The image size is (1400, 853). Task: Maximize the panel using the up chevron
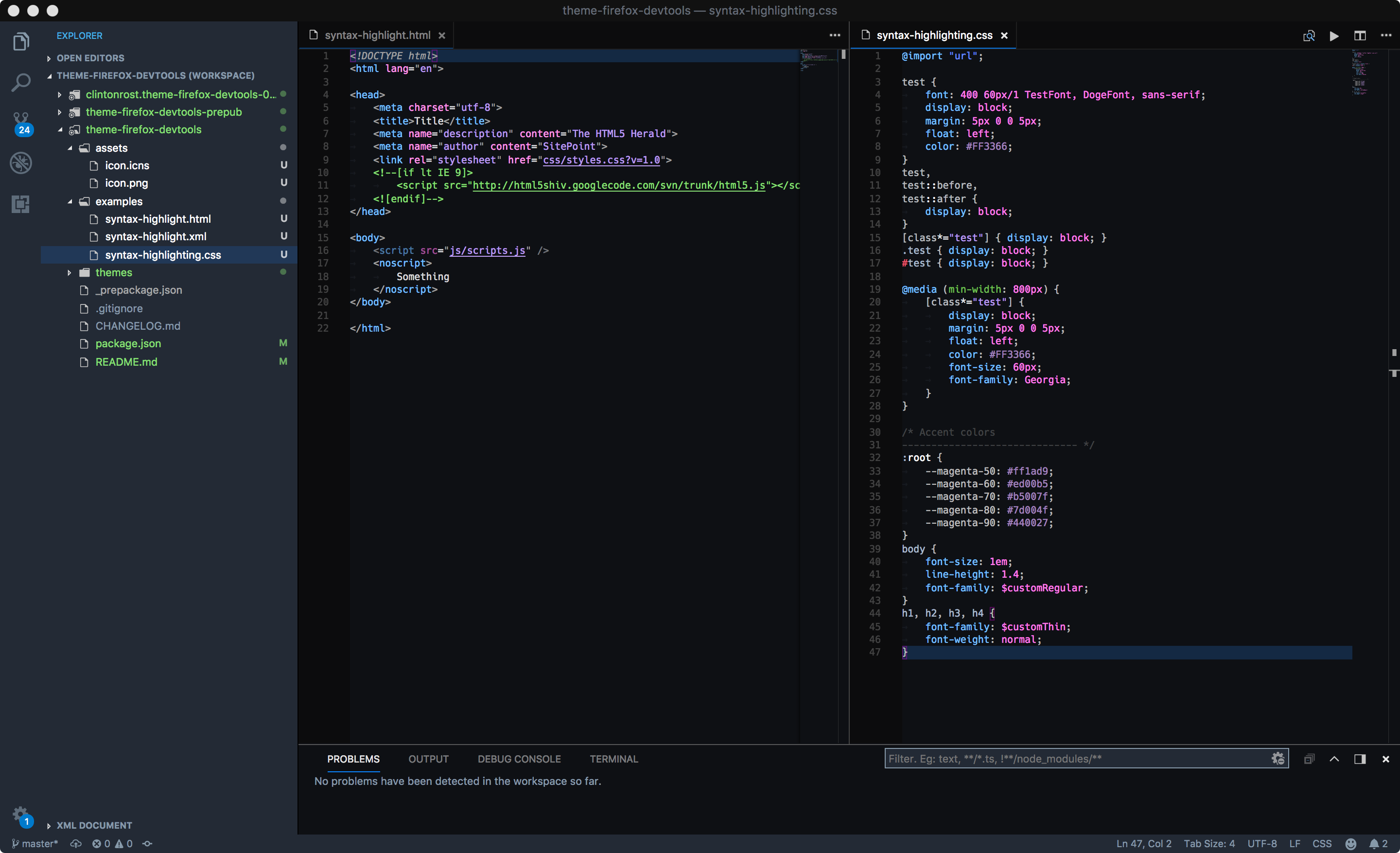pos(1334,759)
